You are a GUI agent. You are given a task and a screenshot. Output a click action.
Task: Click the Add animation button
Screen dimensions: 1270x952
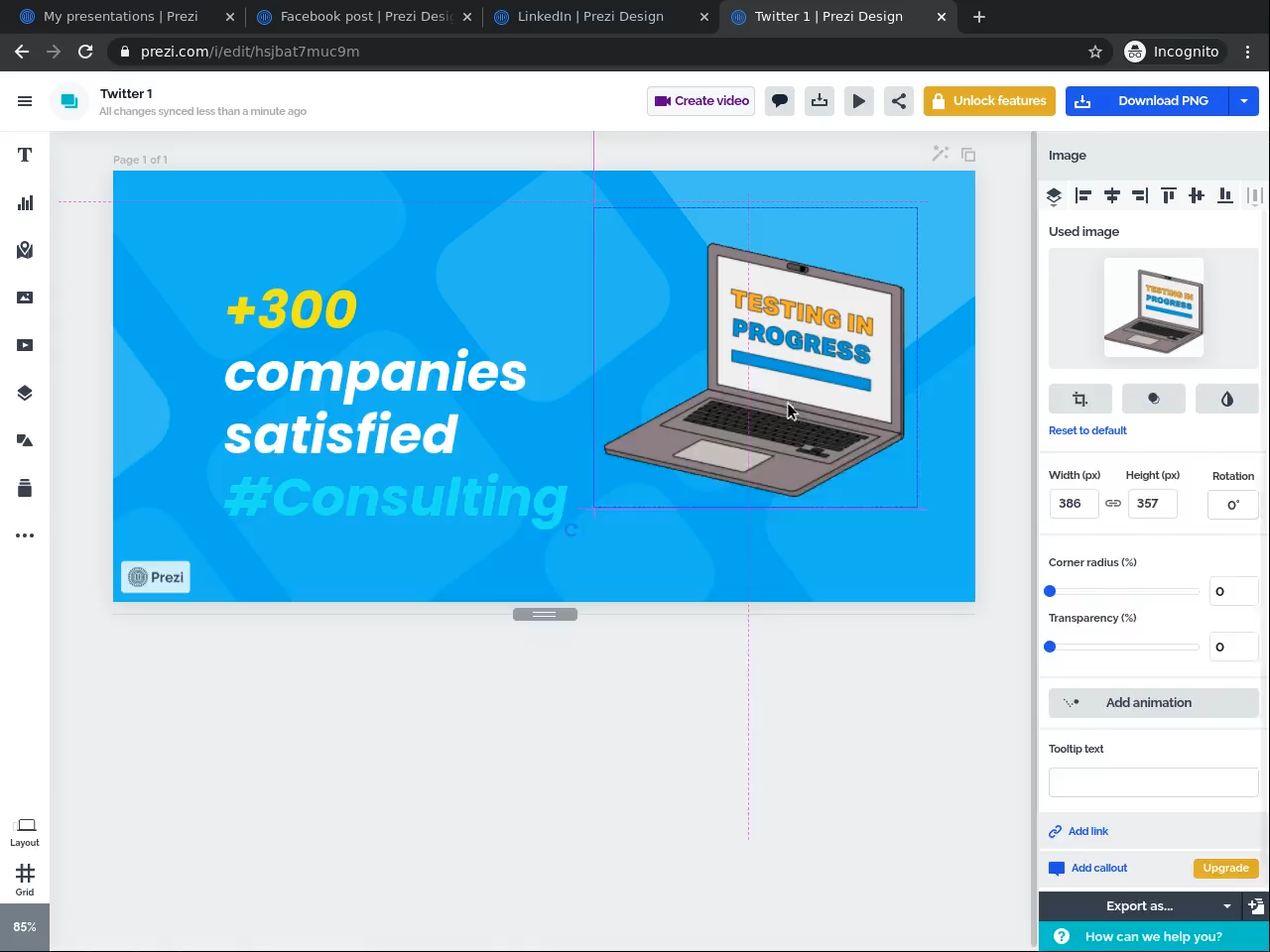pos(1154,703)
